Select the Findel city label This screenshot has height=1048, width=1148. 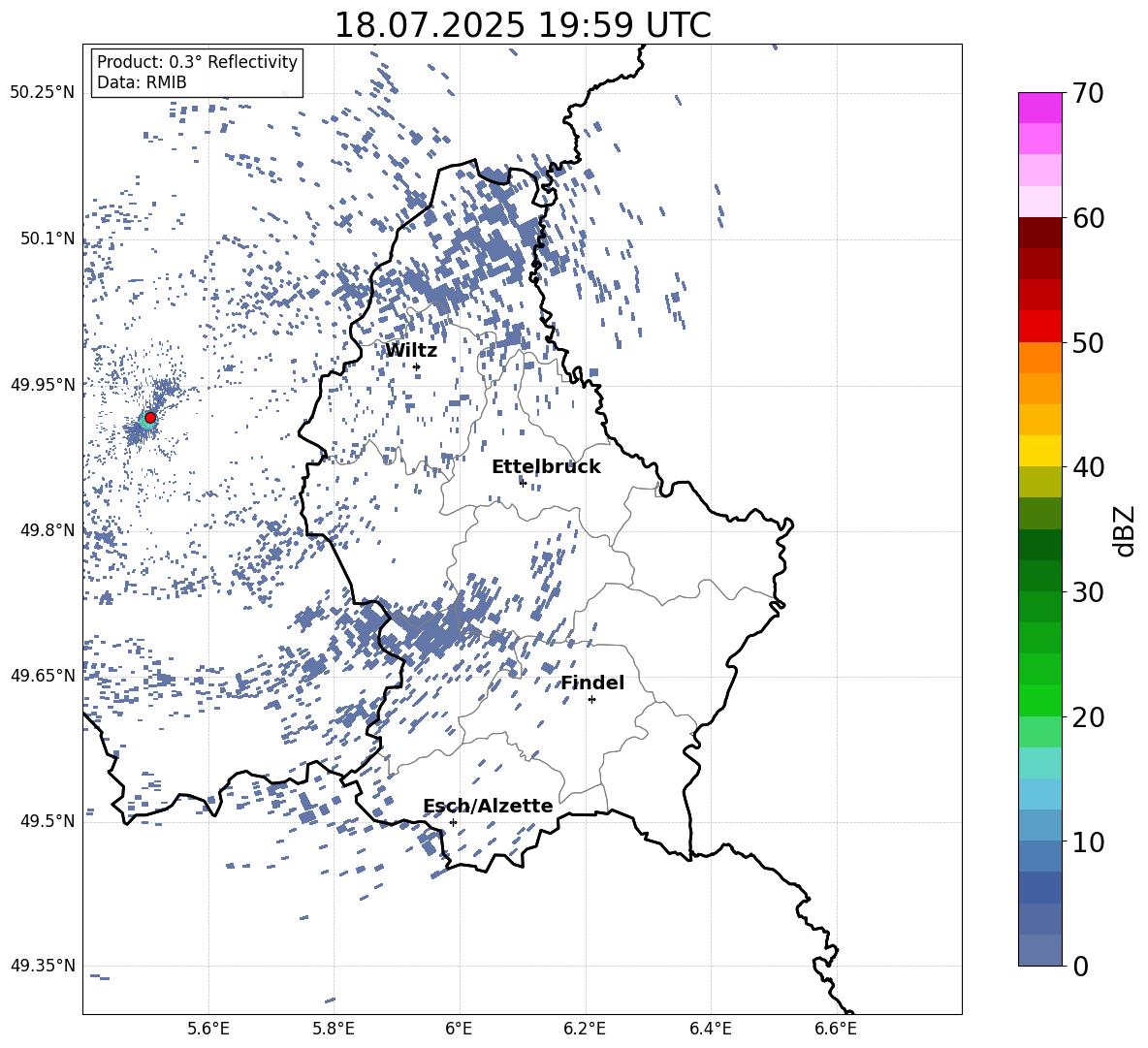click(x=592, y=683)
